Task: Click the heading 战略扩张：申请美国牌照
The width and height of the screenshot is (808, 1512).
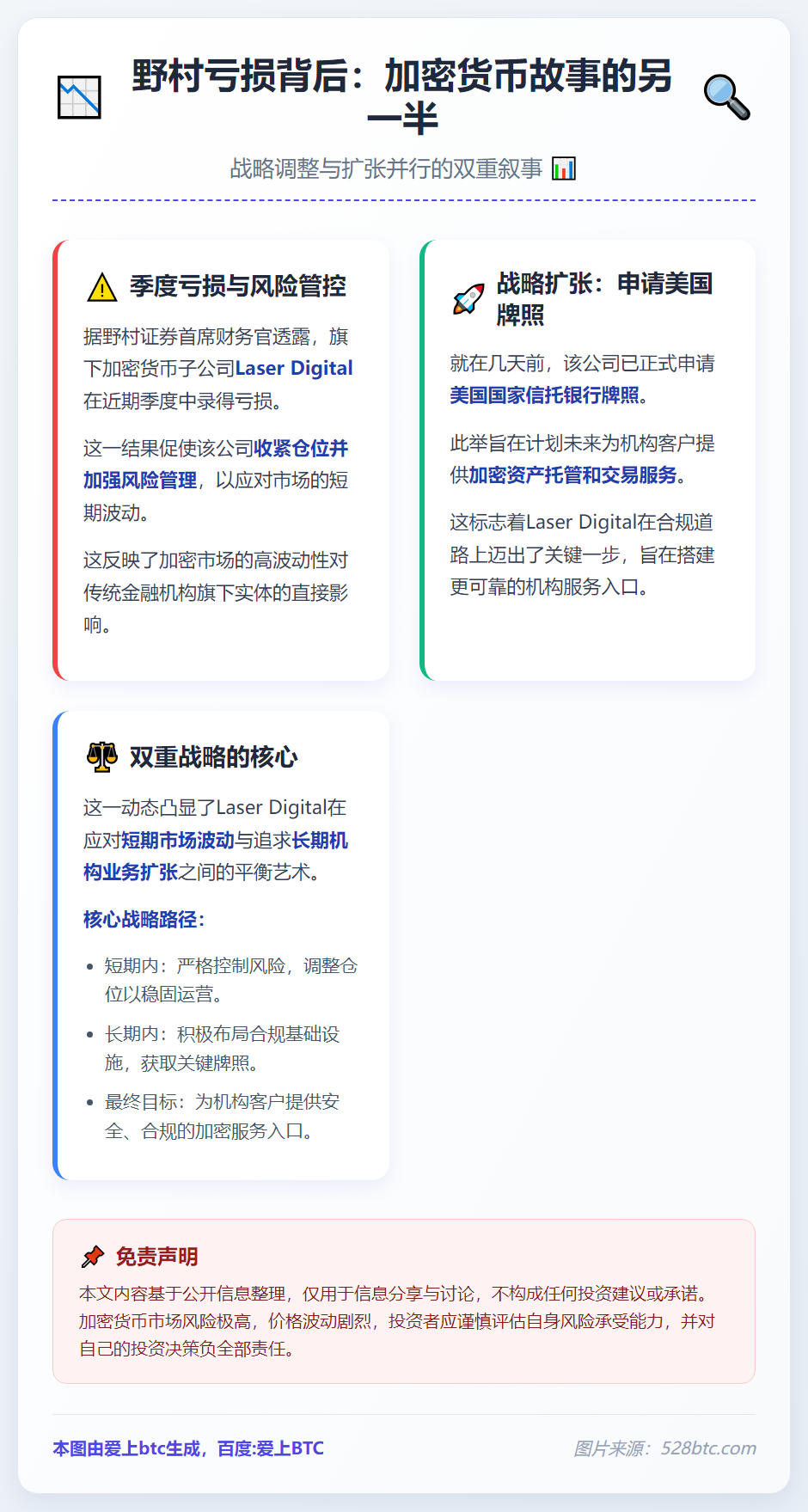Action: (605, 299)
